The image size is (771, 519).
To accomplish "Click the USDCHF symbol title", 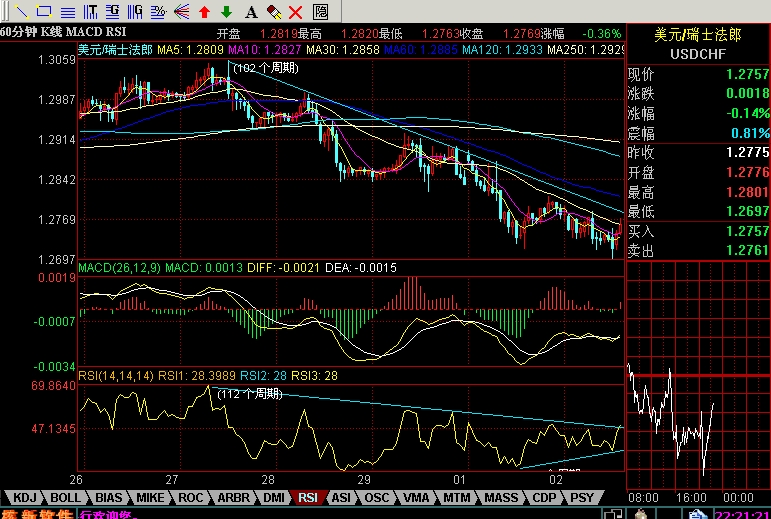I will coord(698,54).
